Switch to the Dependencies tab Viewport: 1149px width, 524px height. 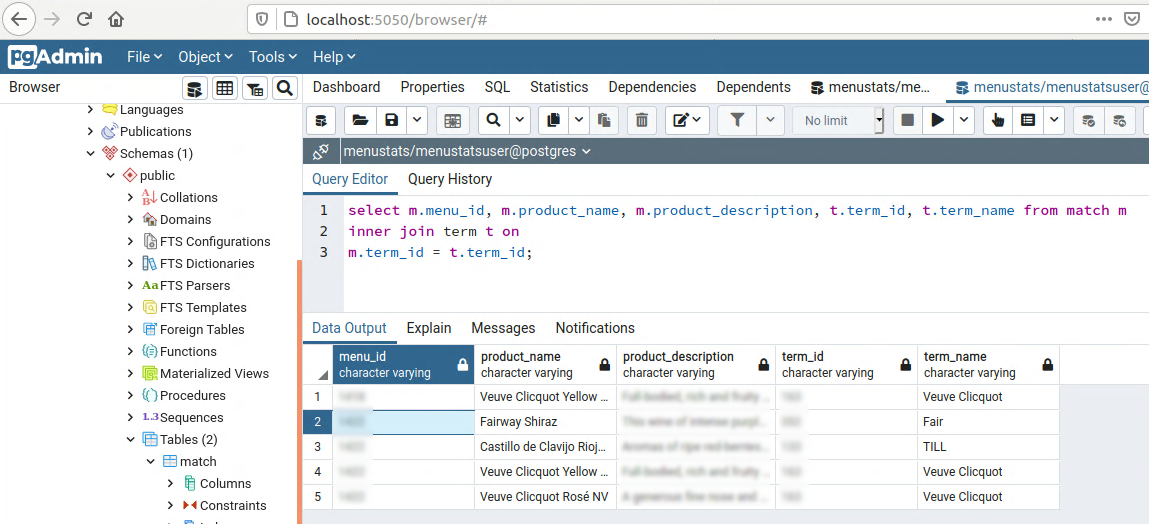652,87
